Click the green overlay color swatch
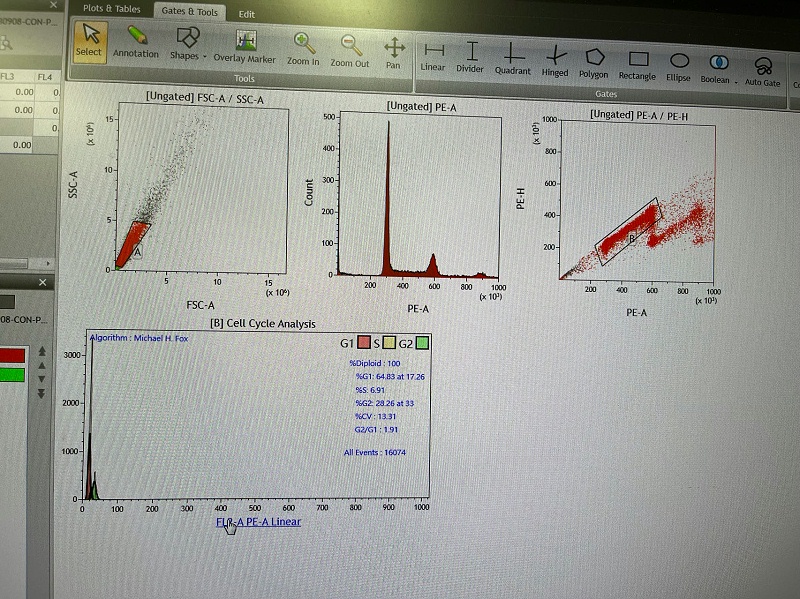The image size is (800, 599). 13,375
